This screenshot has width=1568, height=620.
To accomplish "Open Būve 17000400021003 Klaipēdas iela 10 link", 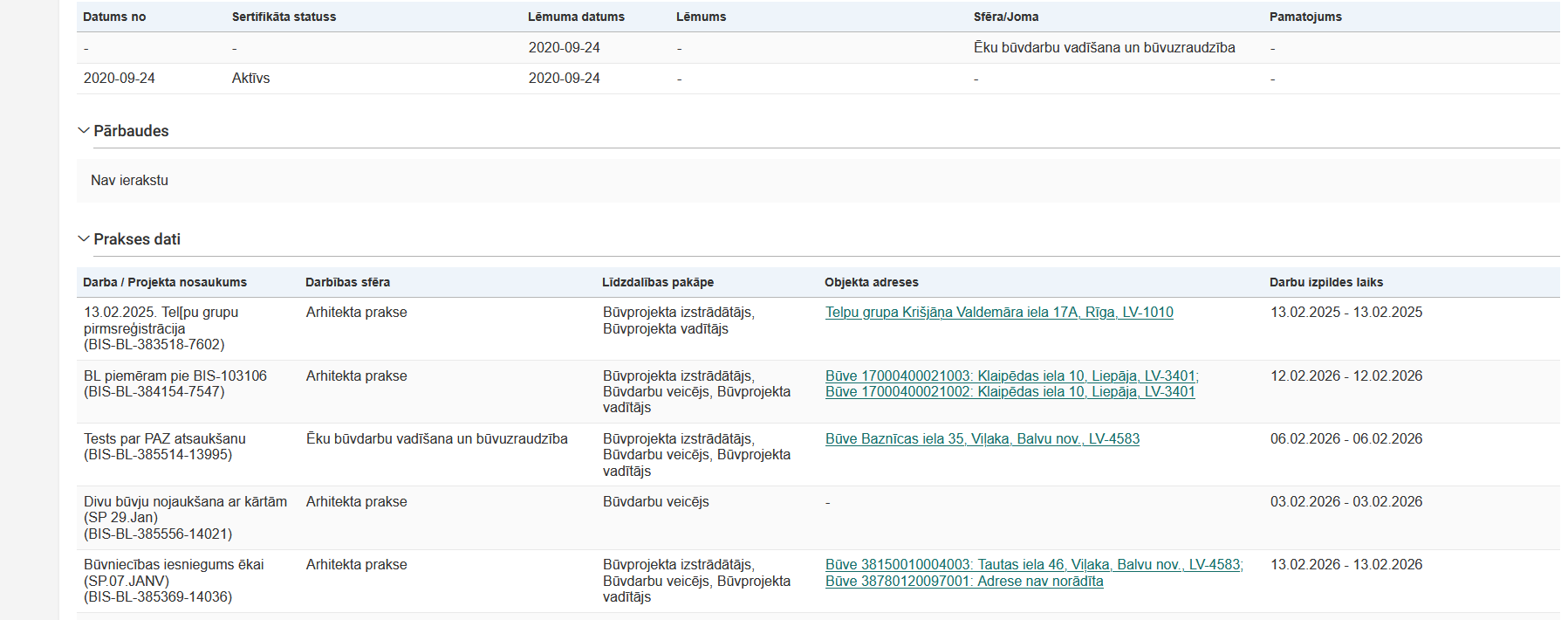I will point(1010,376).
